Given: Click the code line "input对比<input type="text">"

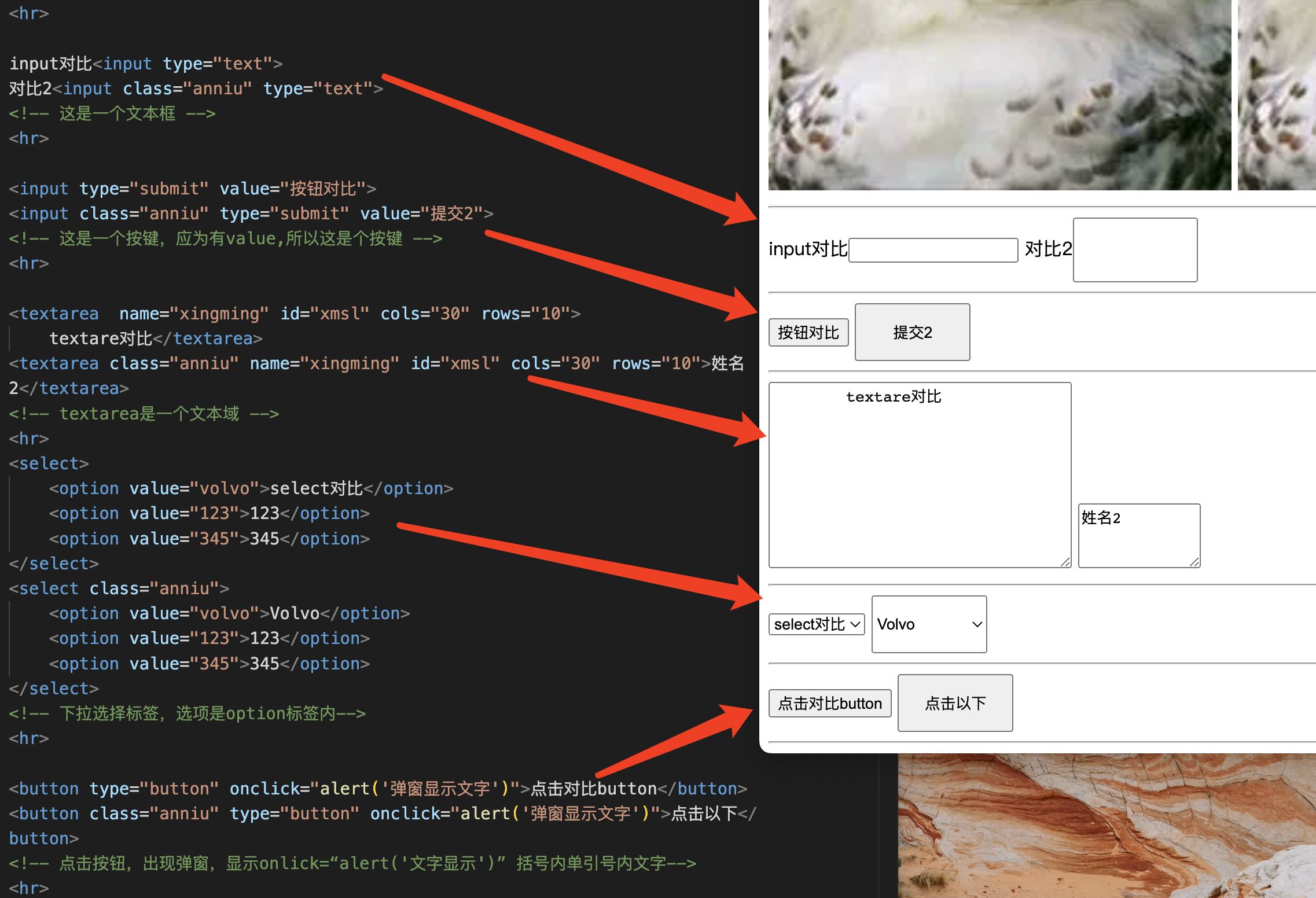Looking at the screenshot, I should (146, 64).
